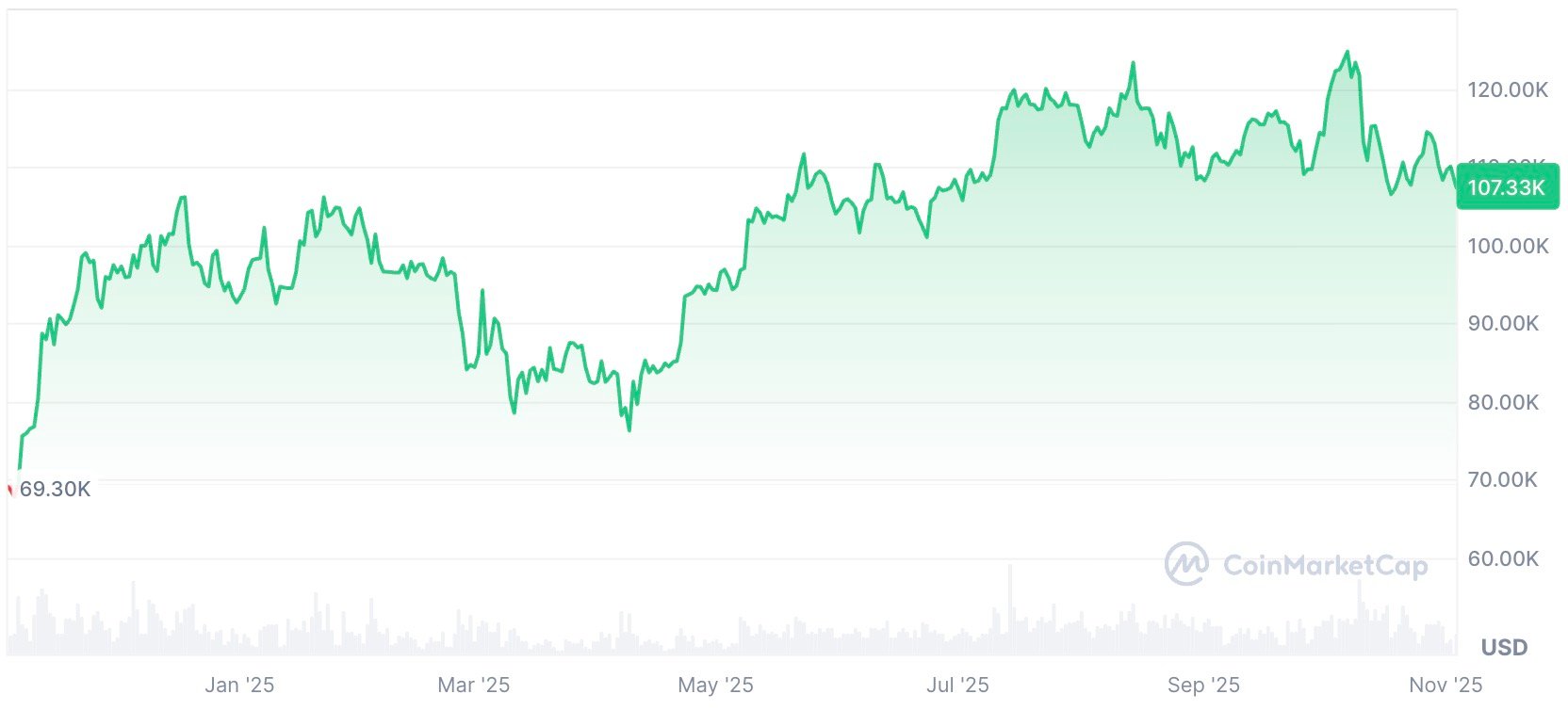Select the Jul '25 date label
Screen dimensions: 1568x710
[x=957, y=685]
